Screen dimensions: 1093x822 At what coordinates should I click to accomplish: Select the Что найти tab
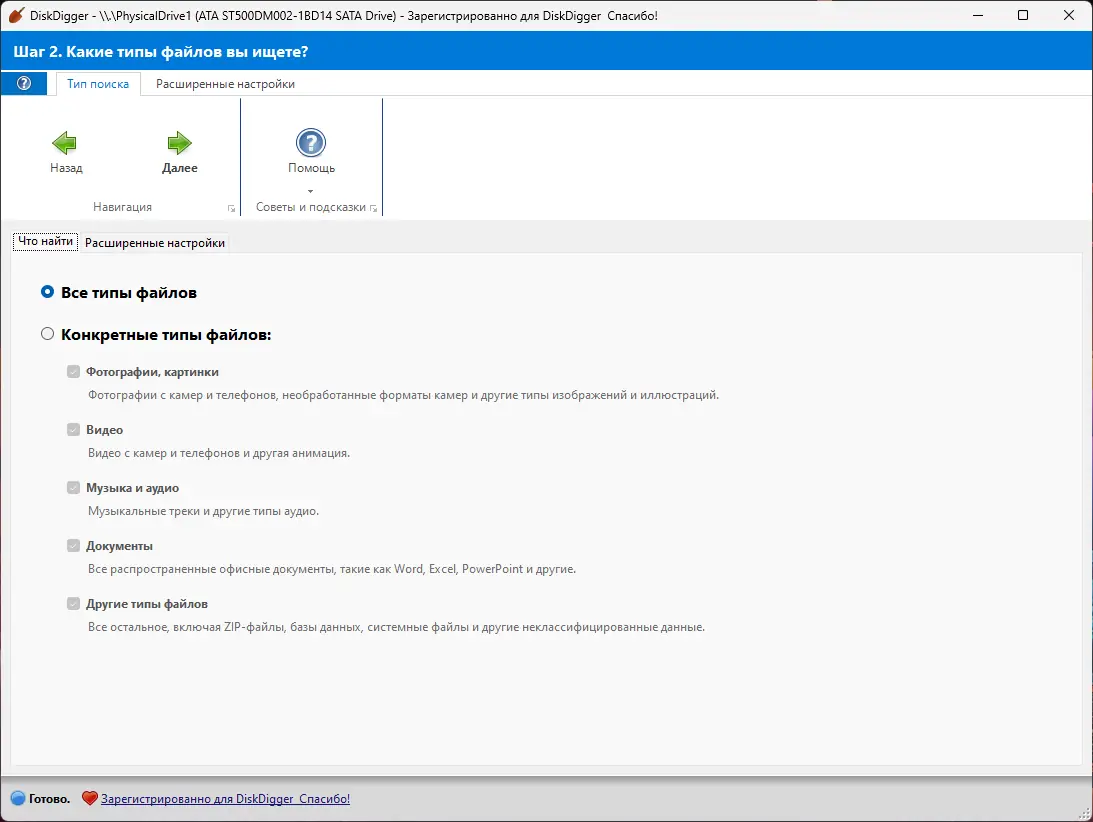[45, 241]
